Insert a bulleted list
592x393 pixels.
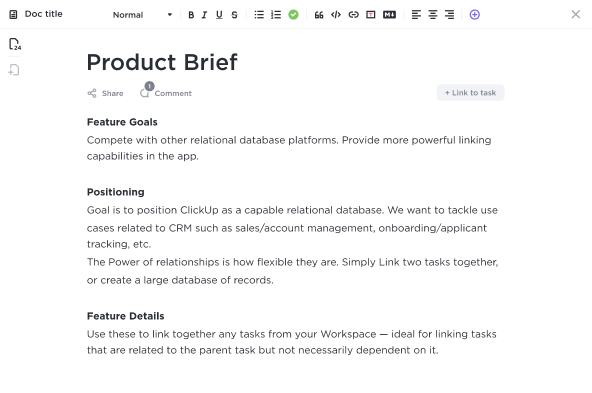point(259,15)
